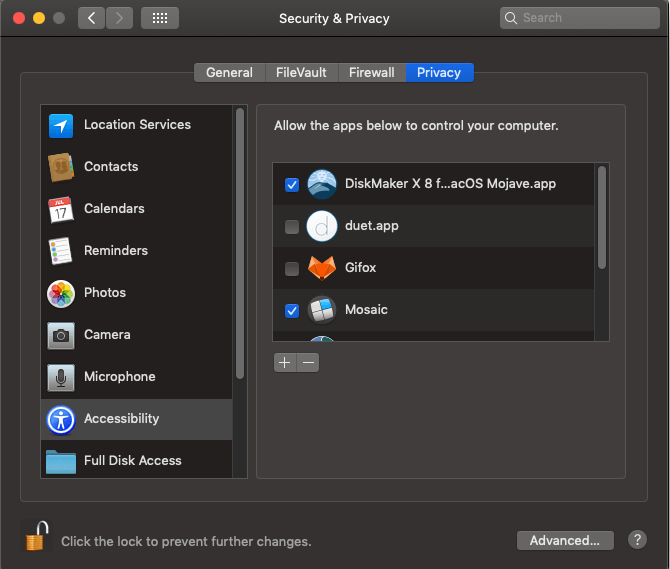Select the DiskMaker X 8 f...acOS Mojave.app name

[450, 184]
